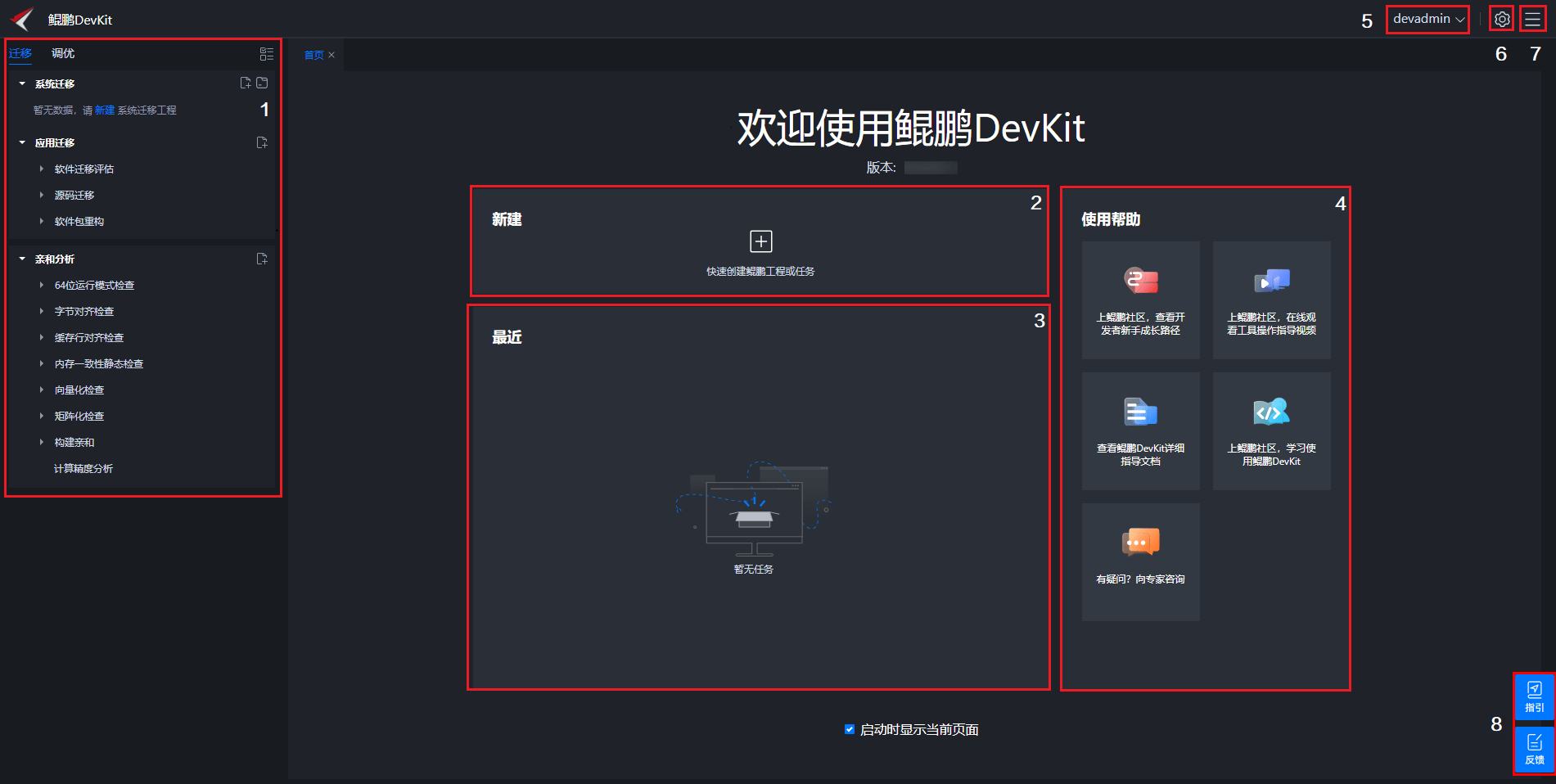The height and width of the screenshot is (784, 1556).
Task: Open 在线观看工具操作指导视频 help card
Action: pyautogui.click(x=1272, y=300)
